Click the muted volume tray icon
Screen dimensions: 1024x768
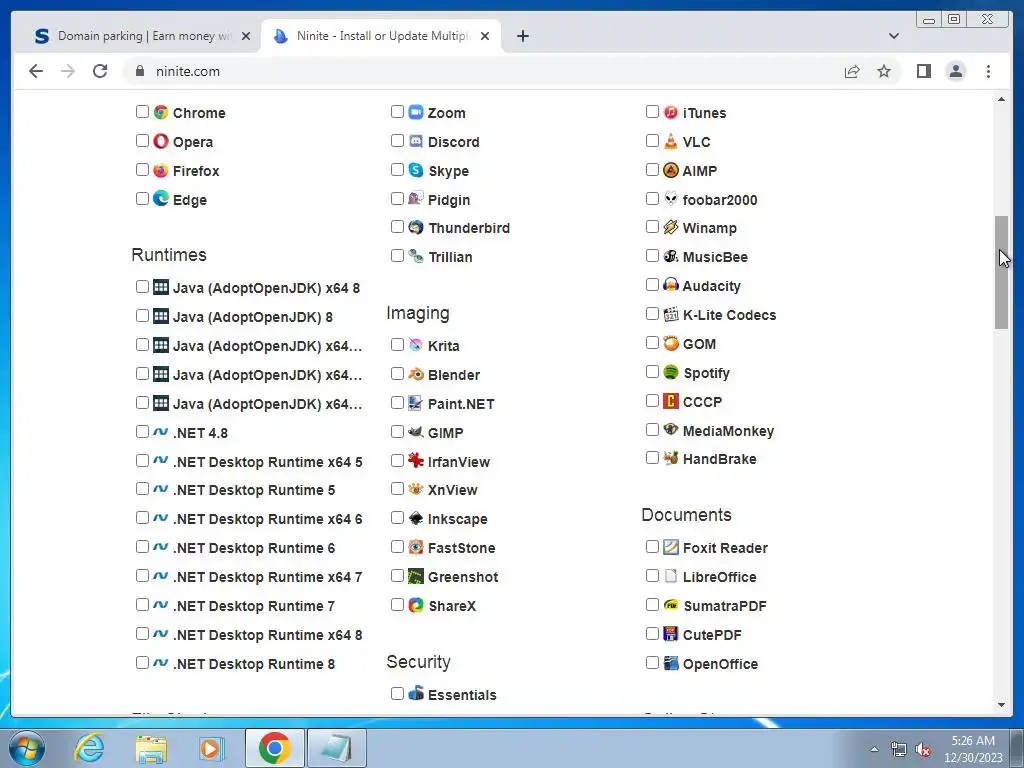click(923, 750)
